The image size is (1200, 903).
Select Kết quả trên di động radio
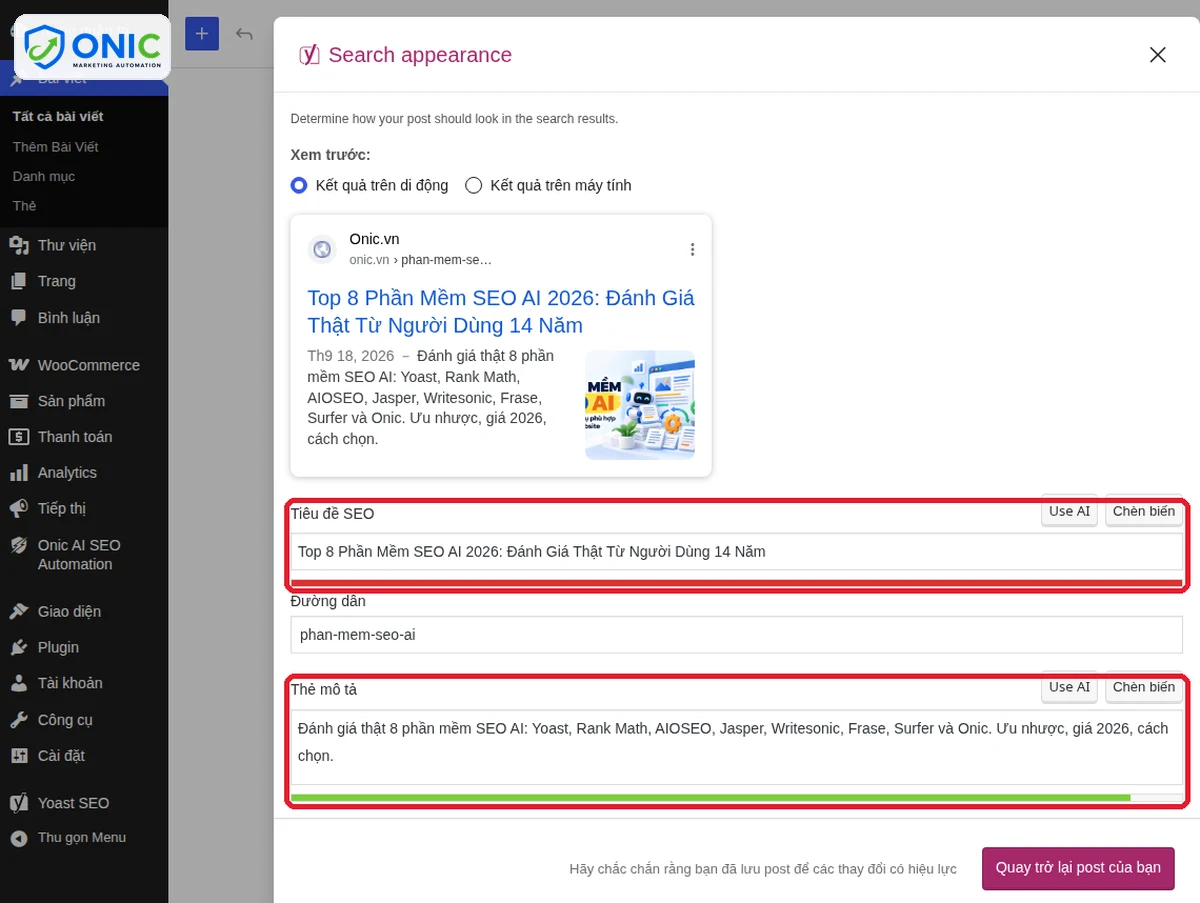coord(298,185)
